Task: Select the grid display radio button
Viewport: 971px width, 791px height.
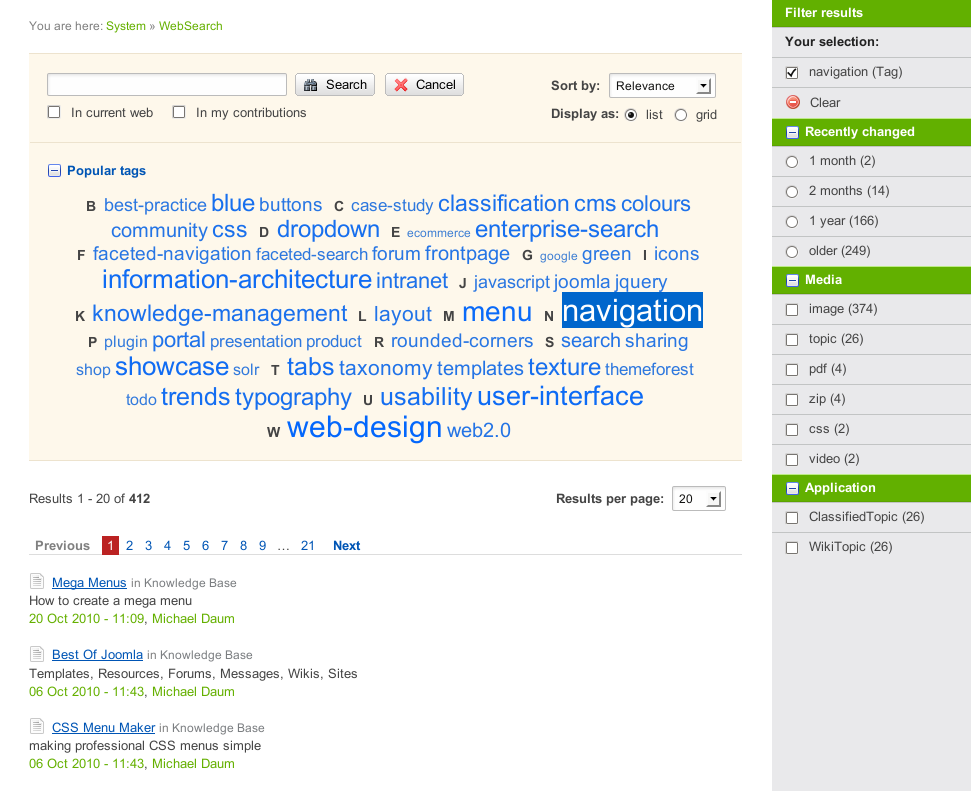Action: [681, 115]
